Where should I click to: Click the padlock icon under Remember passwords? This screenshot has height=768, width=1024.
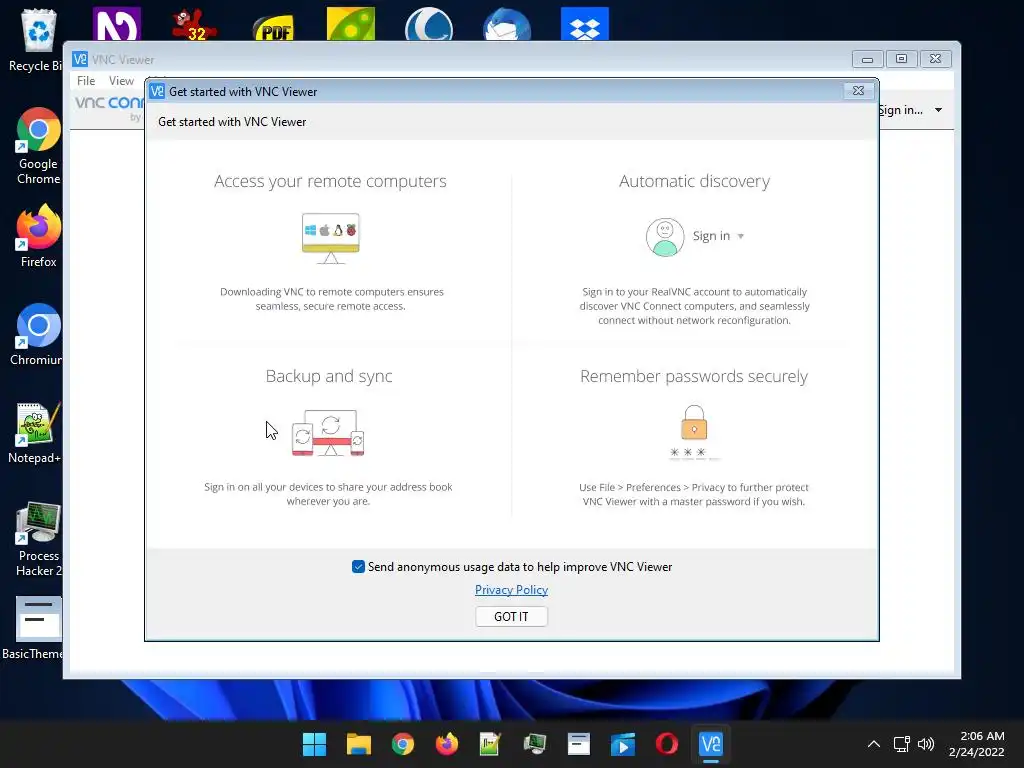694,422
